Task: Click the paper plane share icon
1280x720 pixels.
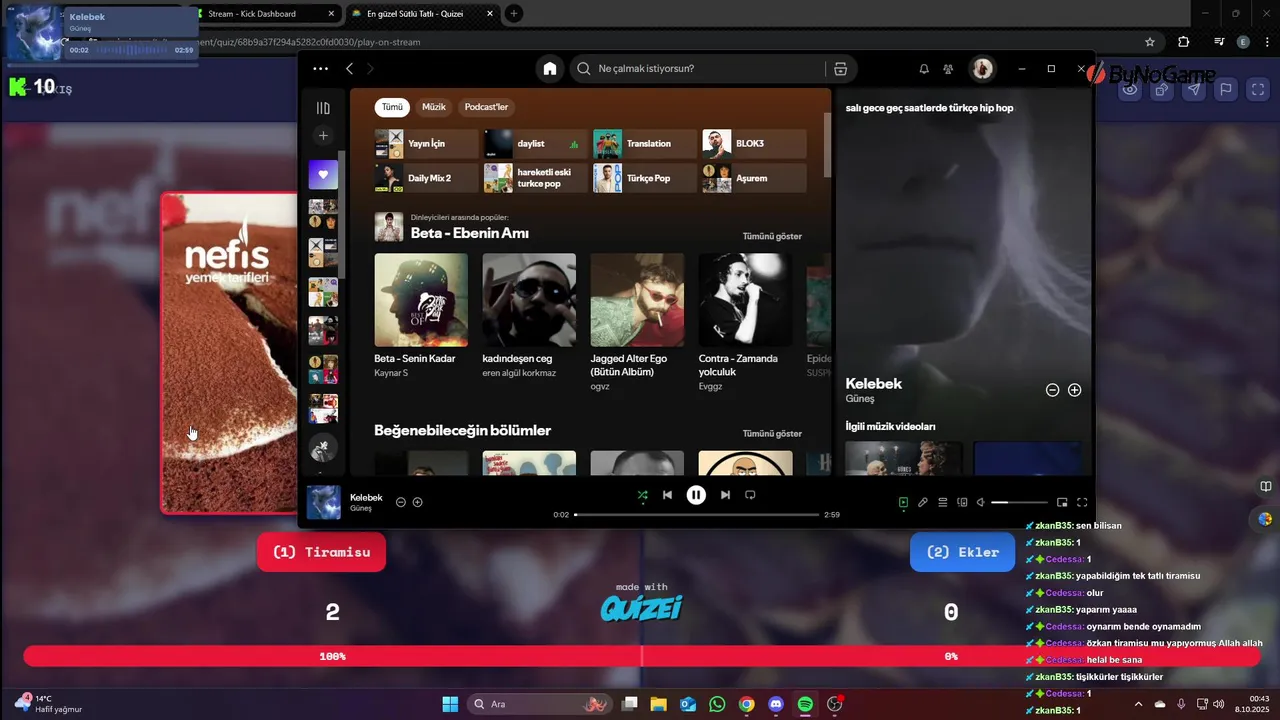Action: point(1194,89)
